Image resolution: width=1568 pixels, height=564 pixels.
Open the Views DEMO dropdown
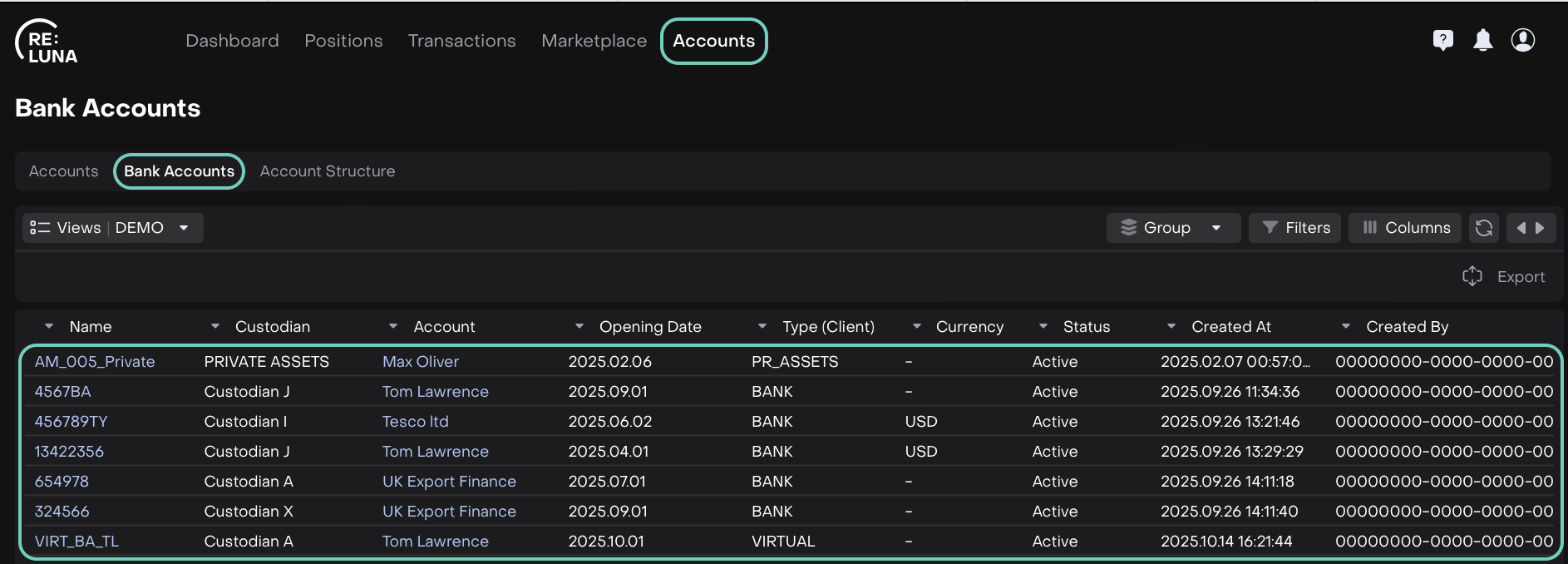(112, 228)
